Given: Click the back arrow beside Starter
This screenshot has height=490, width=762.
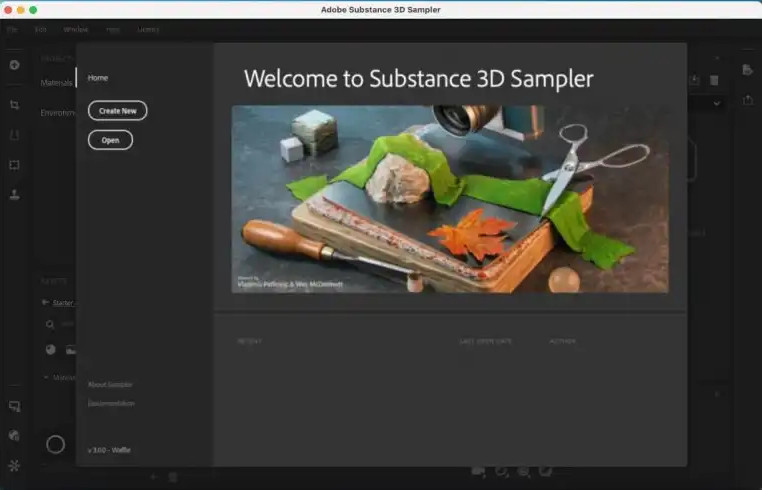Looking at the screenshot, I should pos(45,302).
